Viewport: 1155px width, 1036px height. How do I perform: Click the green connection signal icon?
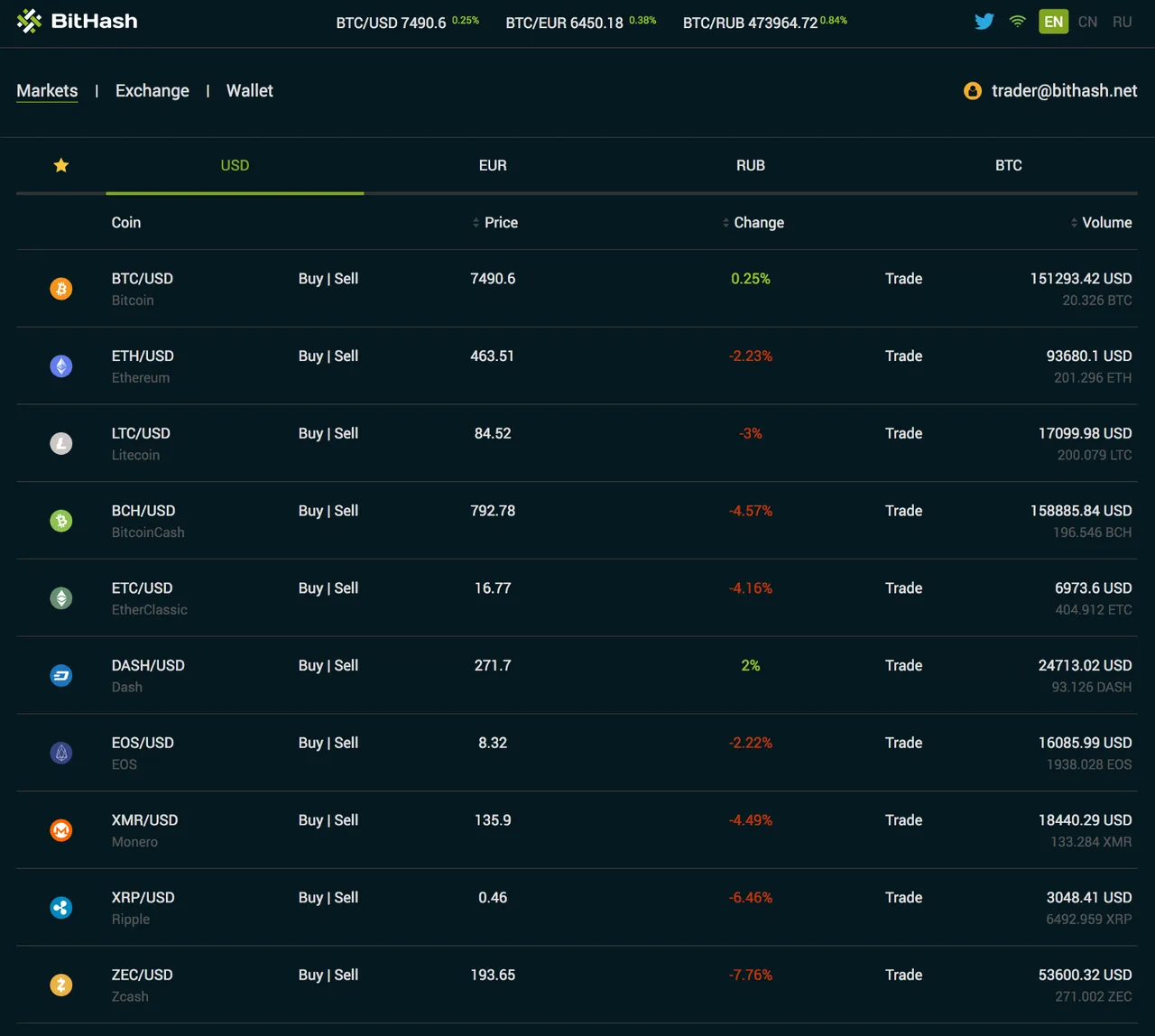[x=1018, y=21]
